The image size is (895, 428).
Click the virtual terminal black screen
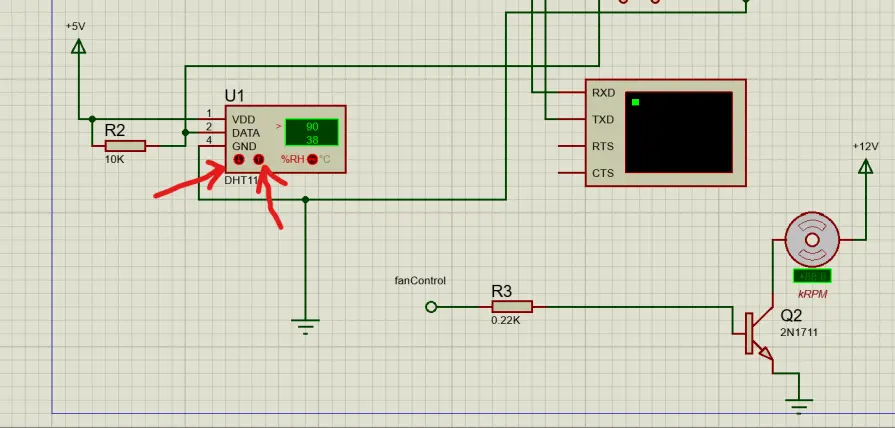(679, 132)
